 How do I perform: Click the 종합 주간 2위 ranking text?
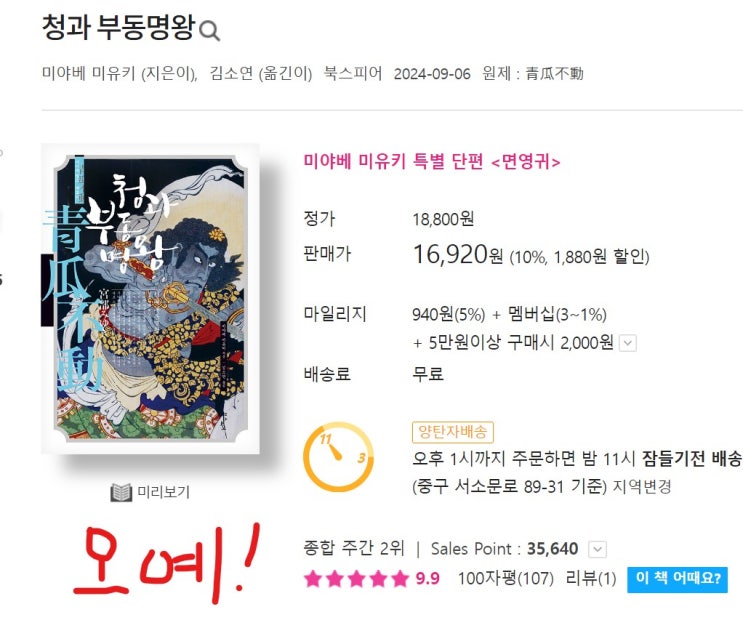[x=353, y=548]
